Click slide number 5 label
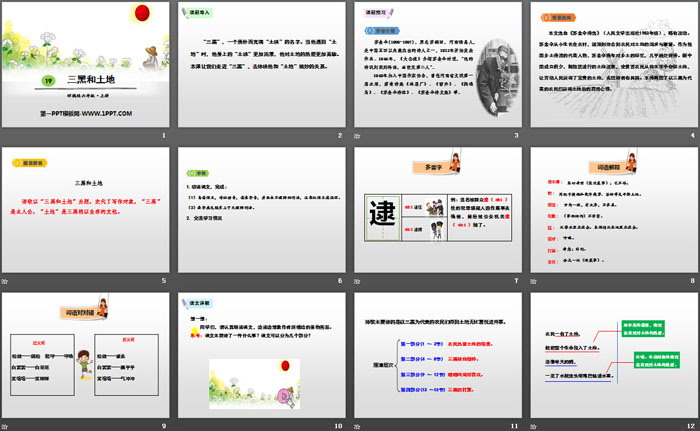 click(164, 280)
